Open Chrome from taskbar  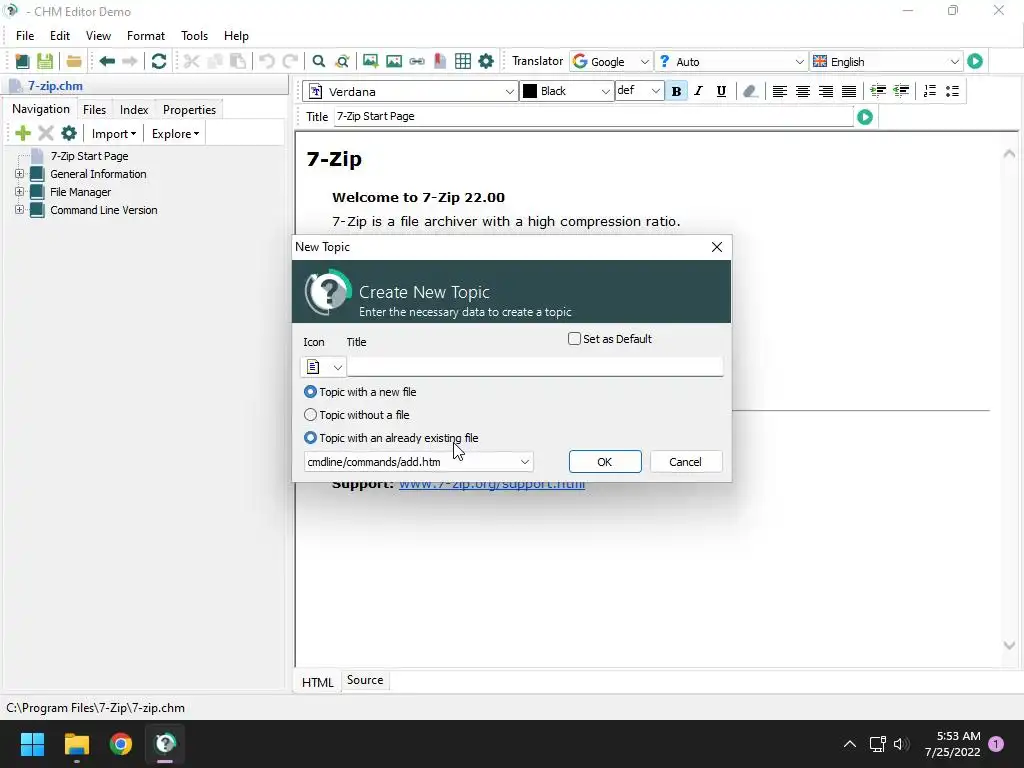point(121,744)
